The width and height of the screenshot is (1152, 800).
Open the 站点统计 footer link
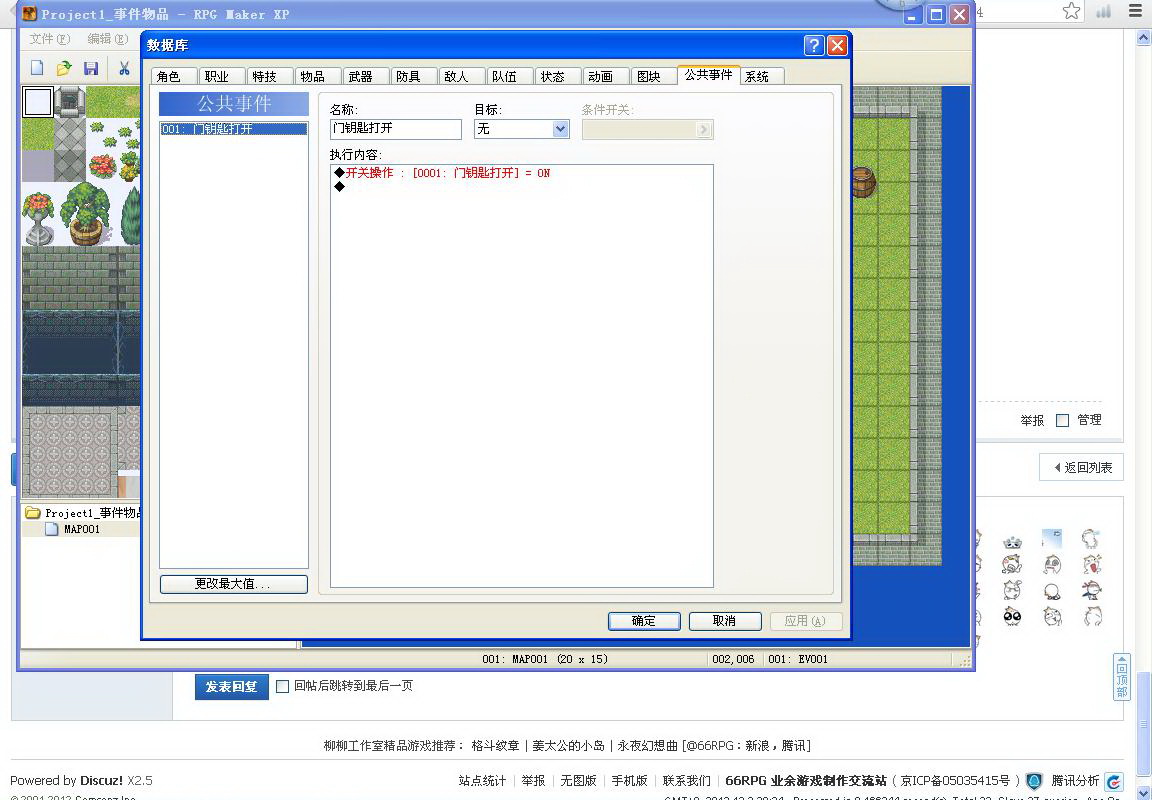pos(482,781)
